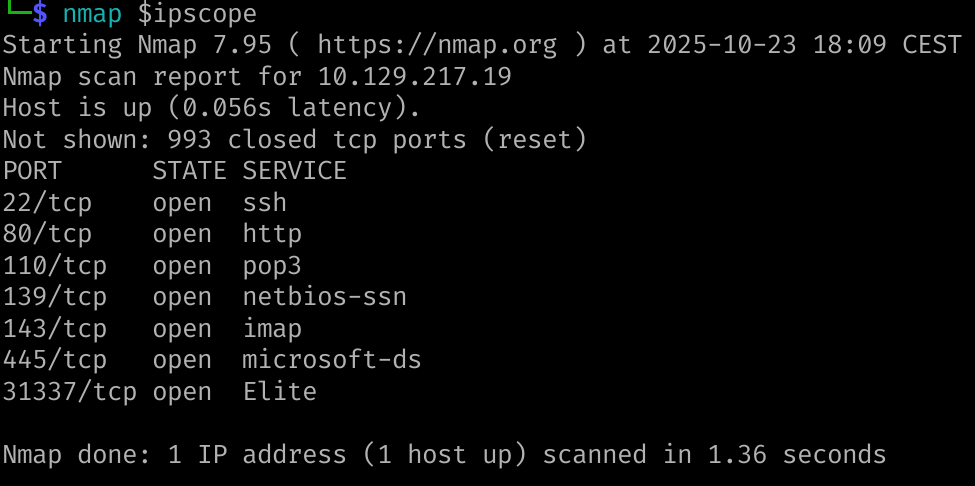The image size is (975, 486).
Task: Click the 22/tcp port entry
Action: [47, 202]
